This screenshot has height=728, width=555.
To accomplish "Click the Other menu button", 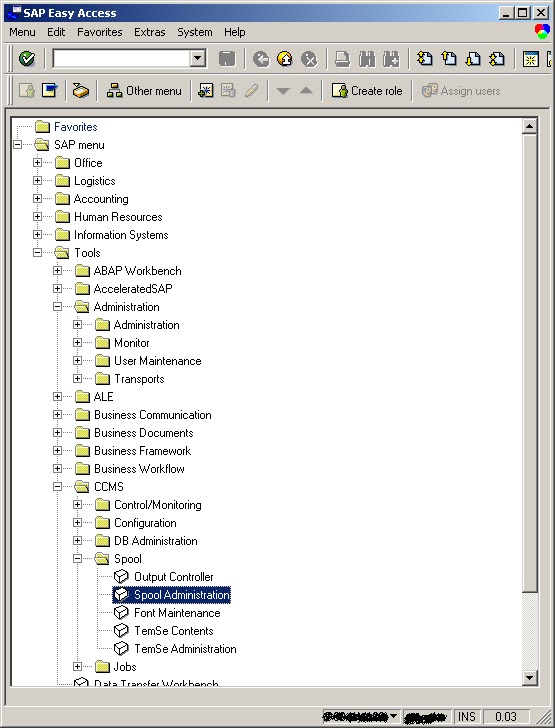I will pyautogui.click(x=144, y=91).
